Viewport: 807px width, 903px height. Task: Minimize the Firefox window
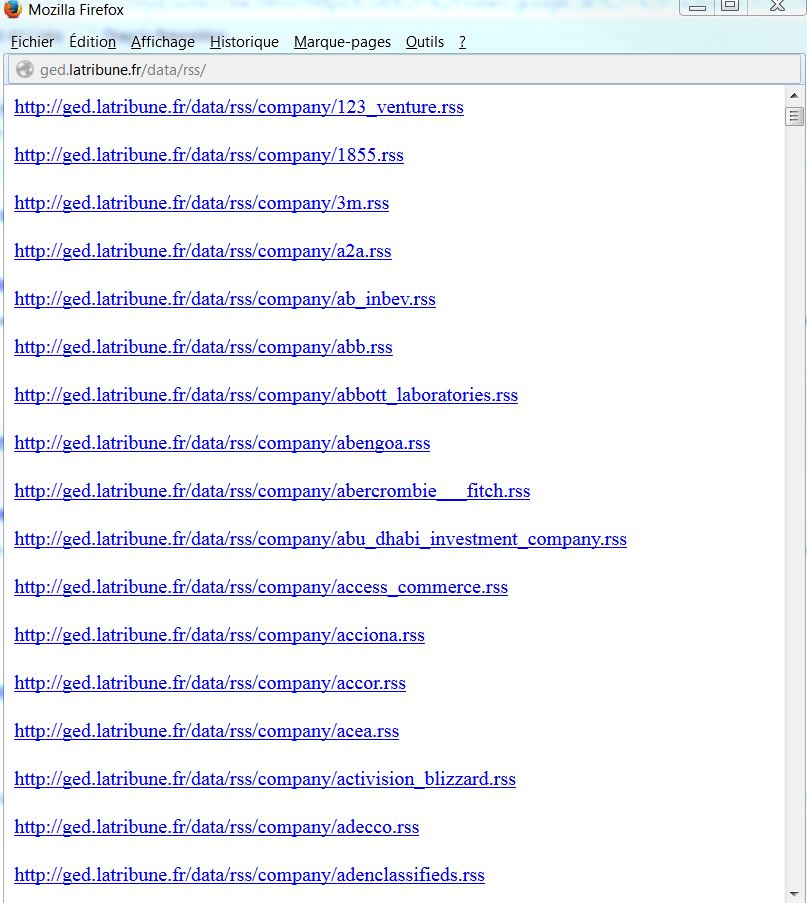(x=697, y=7)
